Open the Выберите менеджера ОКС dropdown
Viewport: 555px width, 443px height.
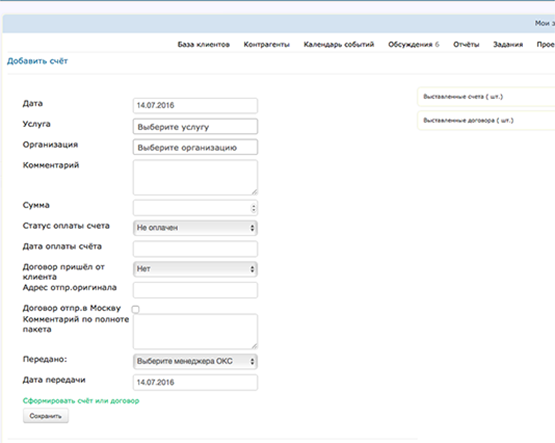pyautogui.click(x=195, y=361)
